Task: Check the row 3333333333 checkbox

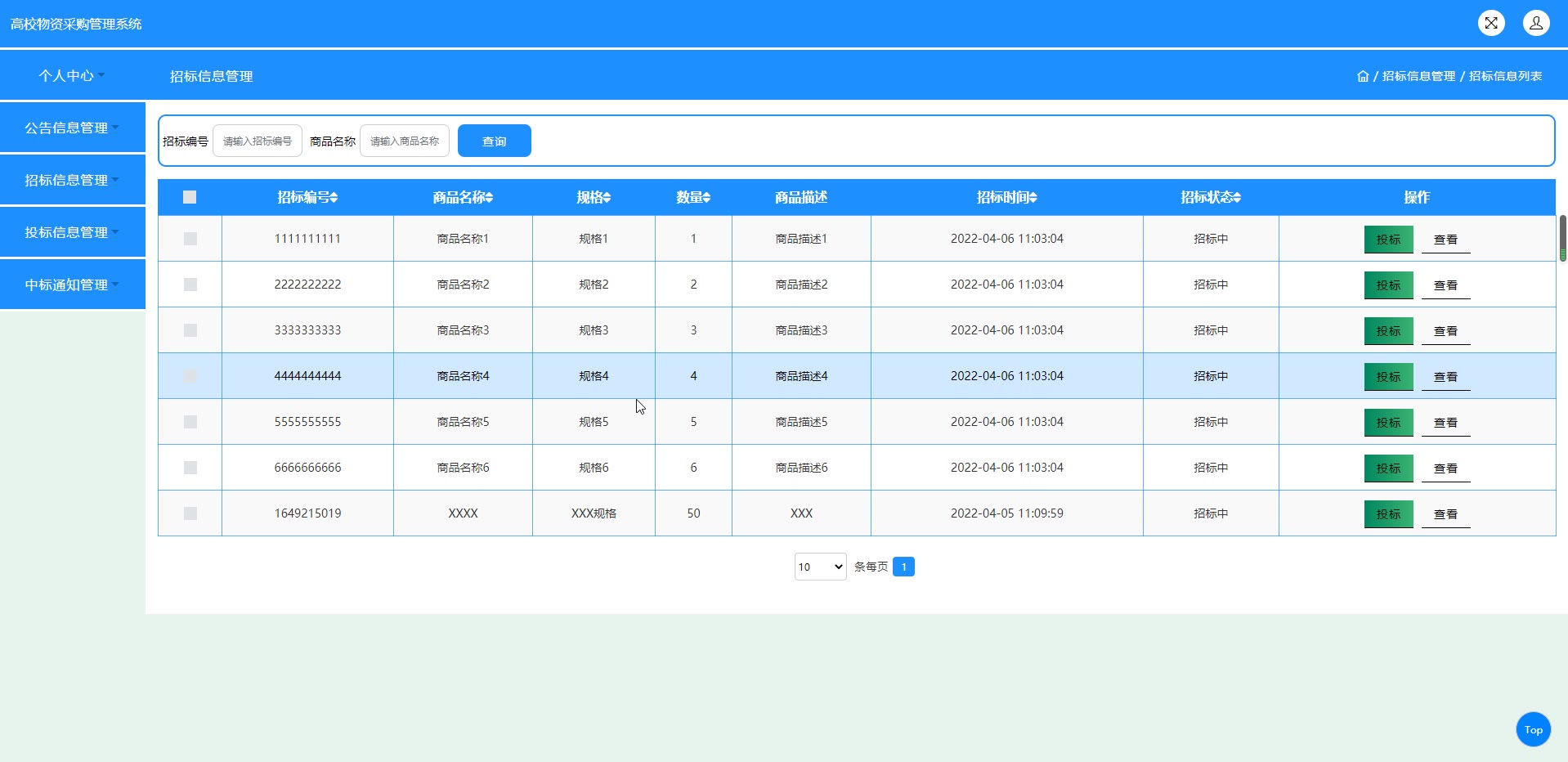Action: (x=190, y=330)
